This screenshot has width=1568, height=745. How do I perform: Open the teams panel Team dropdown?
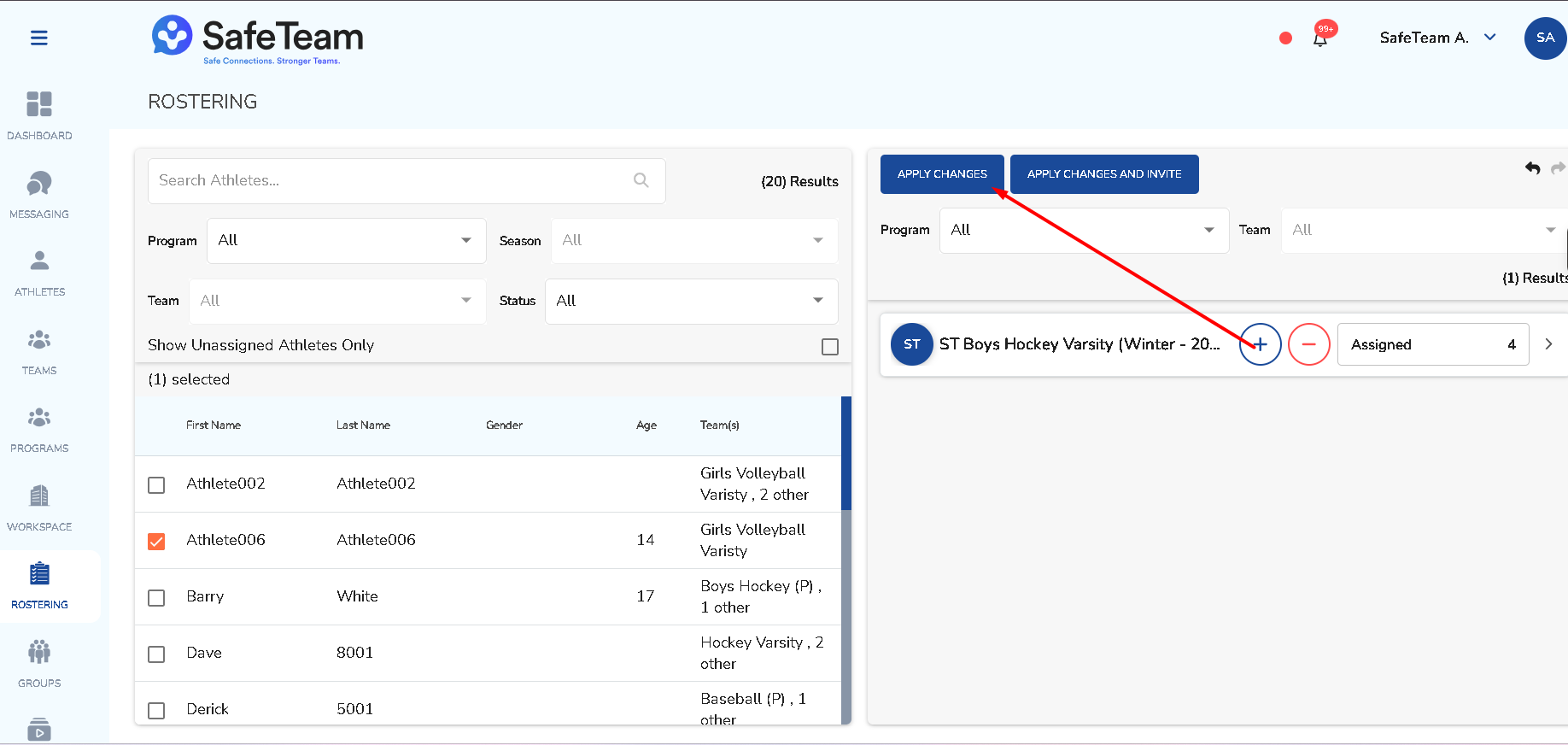click(x=1425, y=231)
